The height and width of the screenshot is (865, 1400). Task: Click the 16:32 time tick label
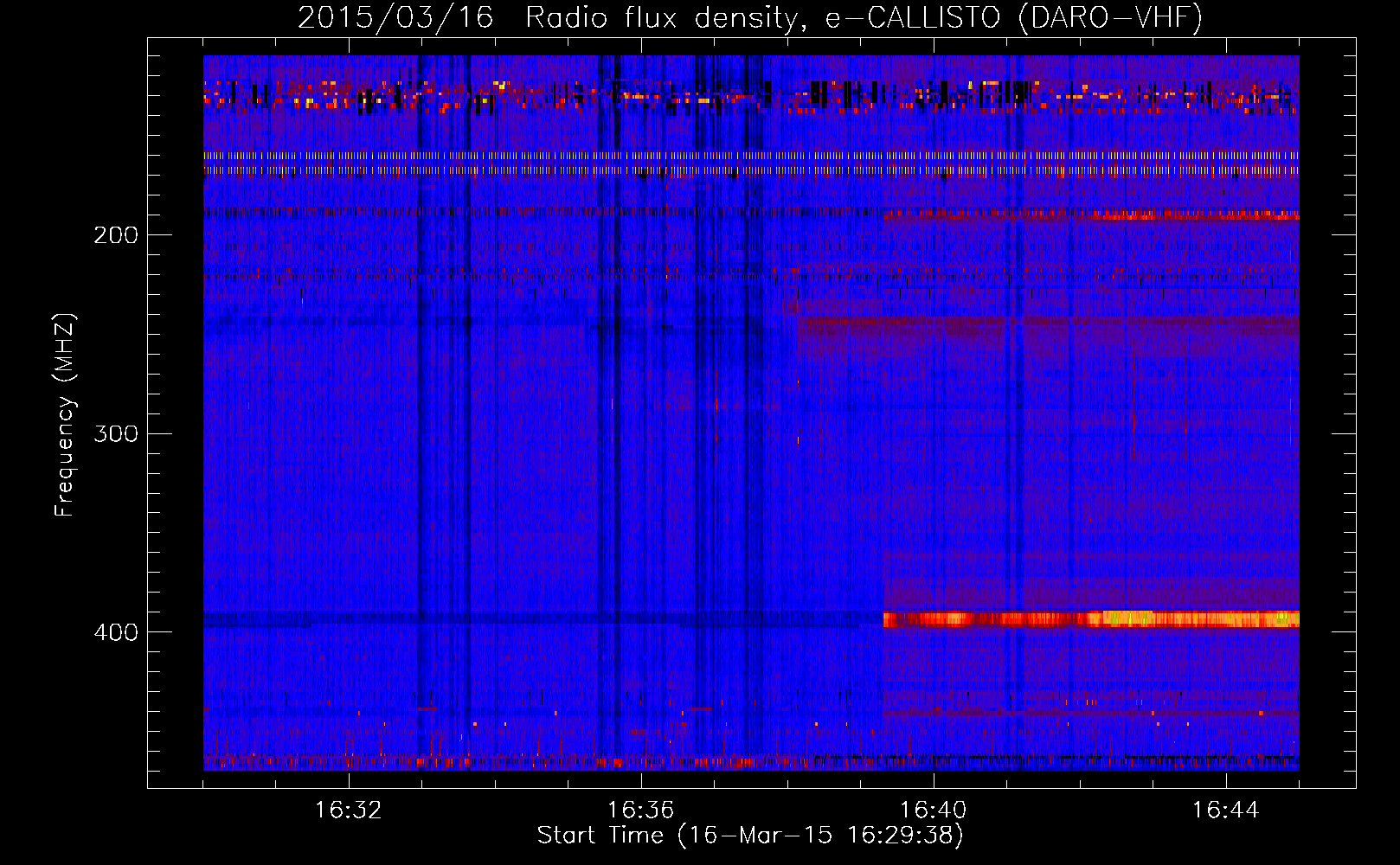(x=349, y=810)
